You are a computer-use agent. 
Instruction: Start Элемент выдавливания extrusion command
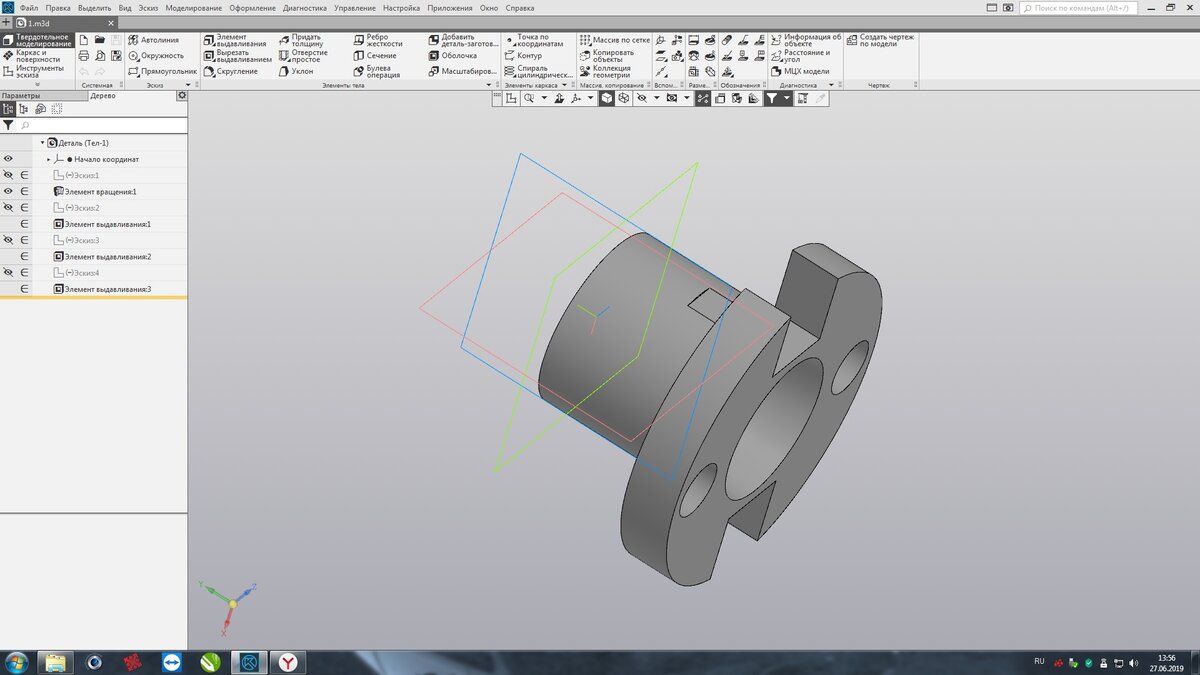pyautogui.click(x=234, y=41)
